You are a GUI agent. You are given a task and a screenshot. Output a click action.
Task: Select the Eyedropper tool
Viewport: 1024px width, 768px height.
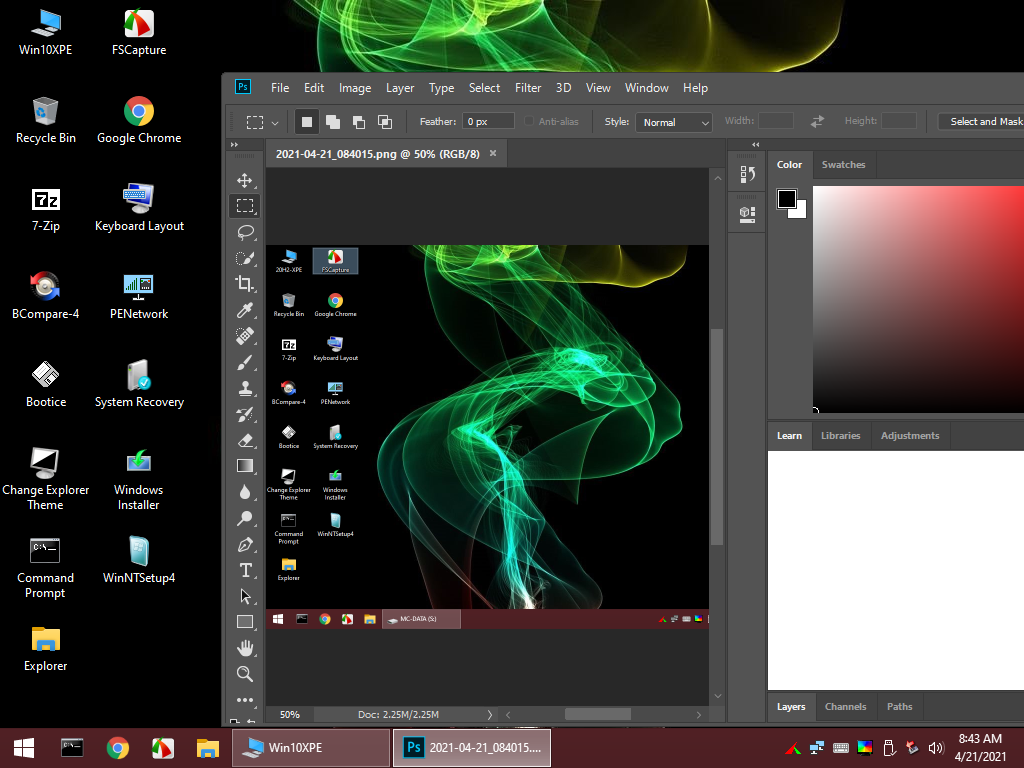point(245,310)
